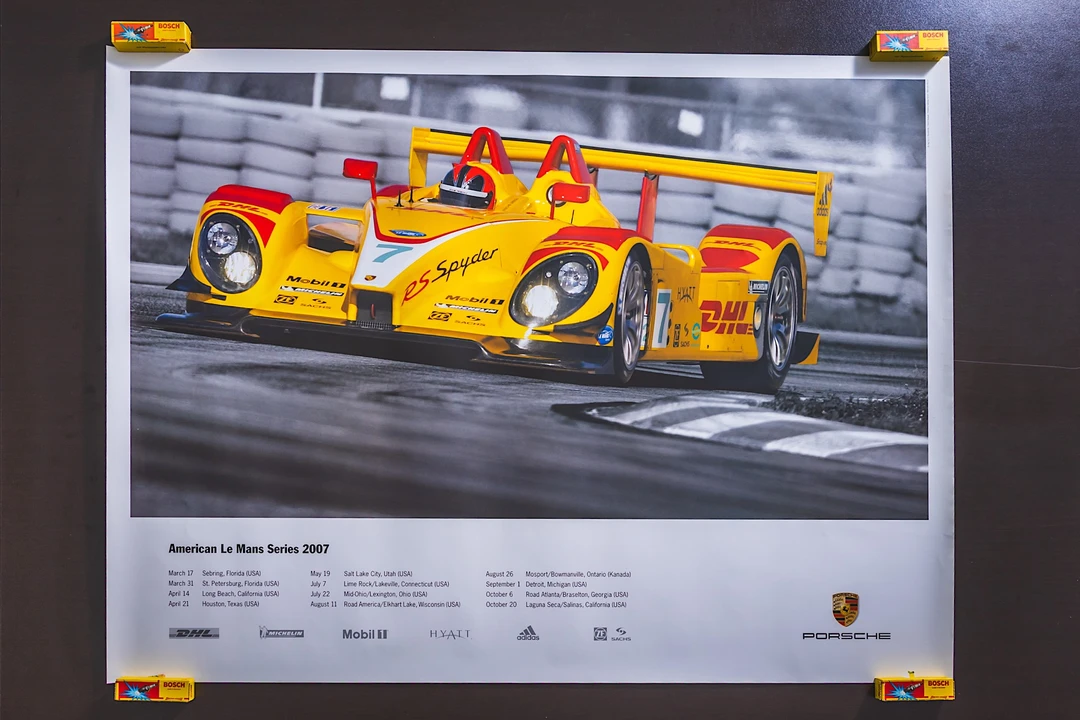Click "Laguna Seca/Salinas, California (USA)" text
Viewport: 1080px width, 720px height.
577,604
